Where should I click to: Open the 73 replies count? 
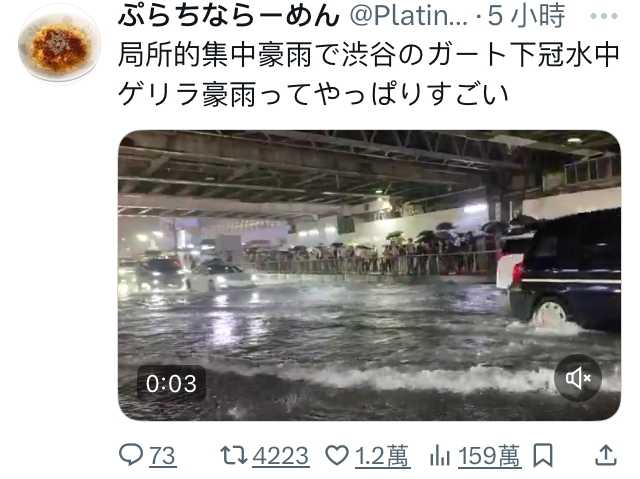[162, 456]
